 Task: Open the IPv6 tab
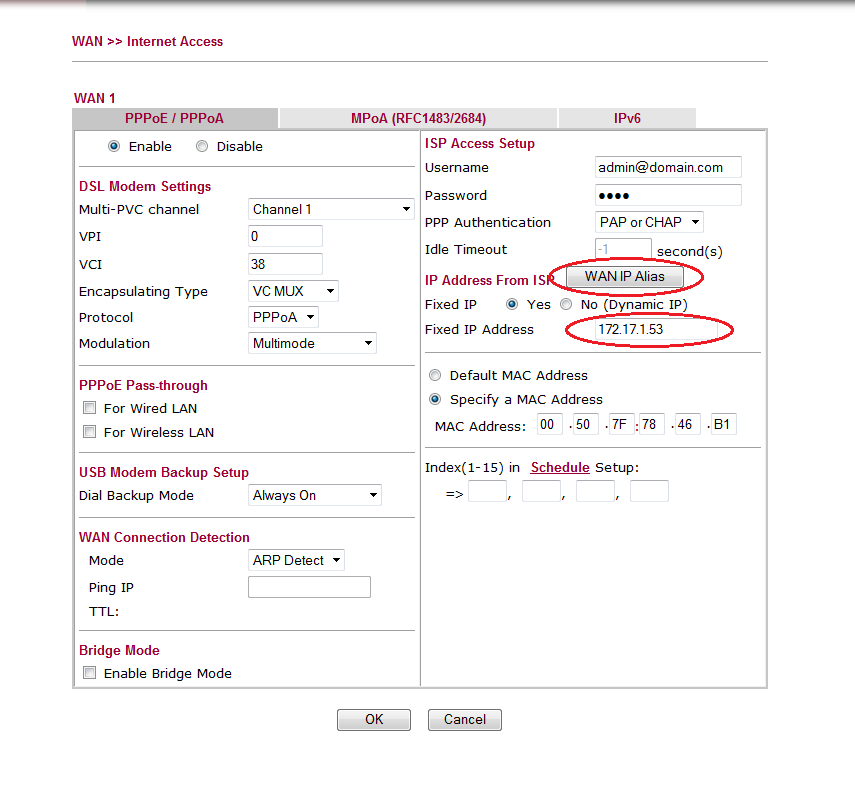[x=627, y=118]
